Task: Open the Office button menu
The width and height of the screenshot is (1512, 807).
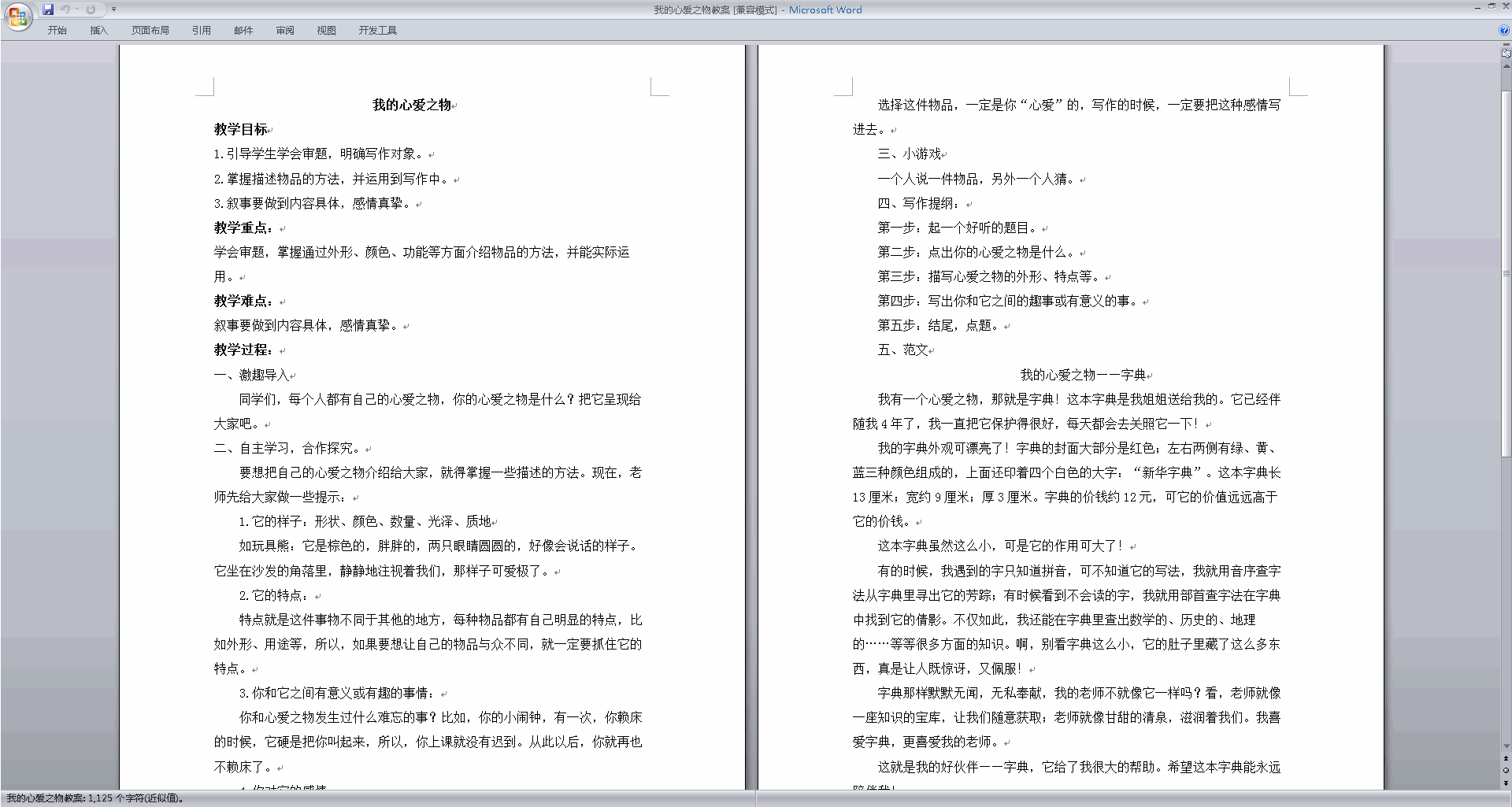Action: 17,17
